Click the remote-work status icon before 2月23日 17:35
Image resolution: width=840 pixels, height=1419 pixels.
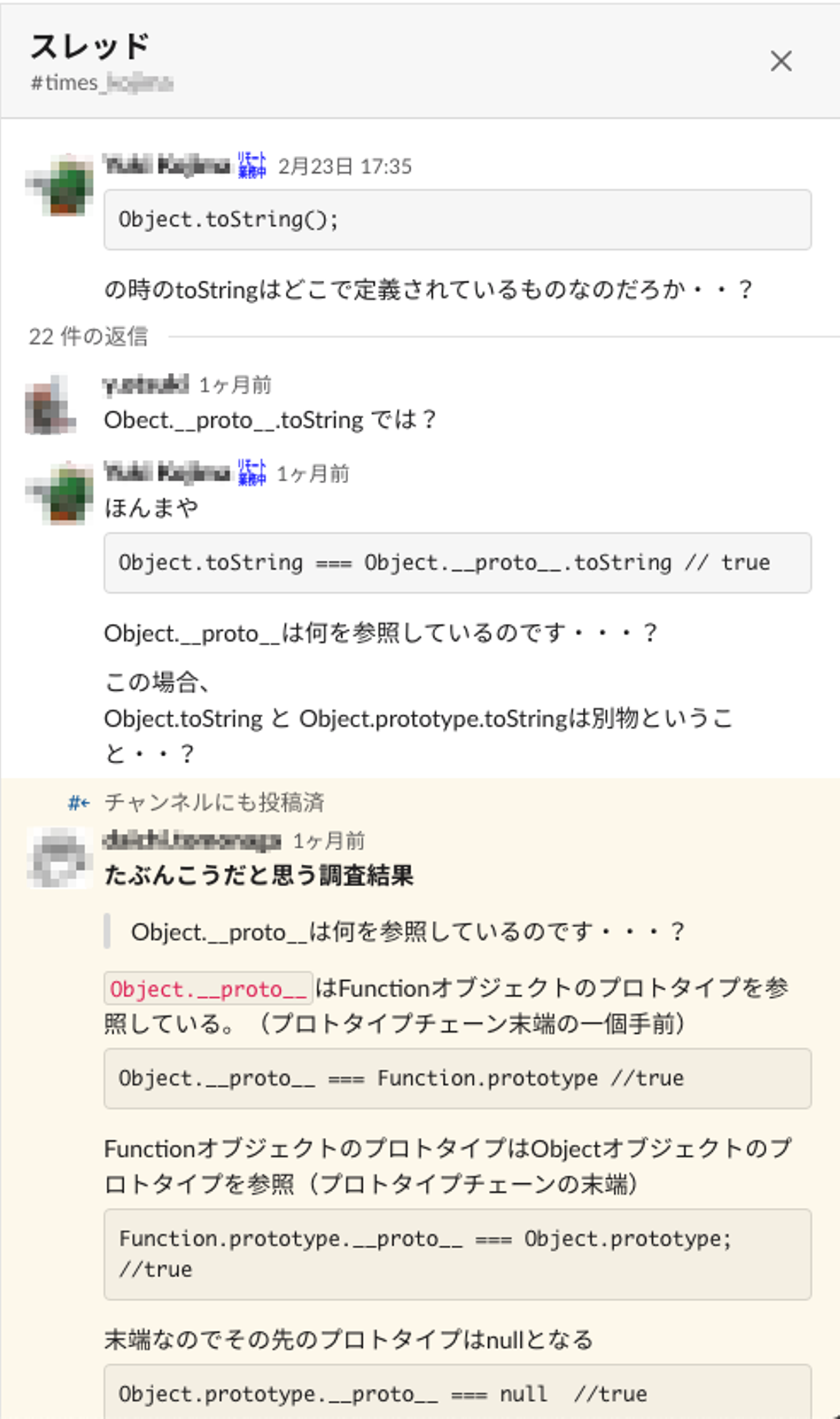(x=252, y=165)
